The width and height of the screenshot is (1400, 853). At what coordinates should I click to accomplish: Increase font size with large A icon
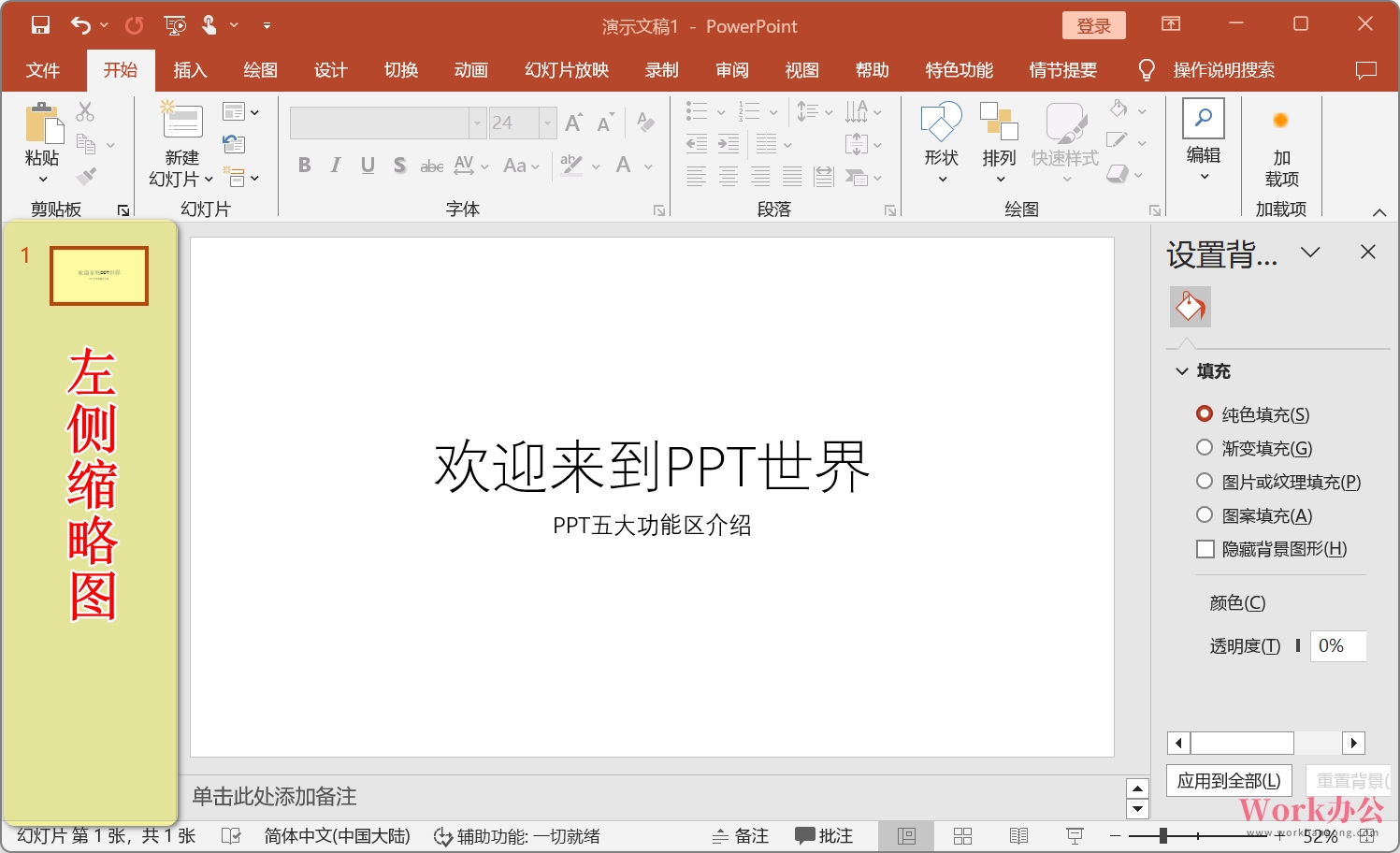point(574,123)
